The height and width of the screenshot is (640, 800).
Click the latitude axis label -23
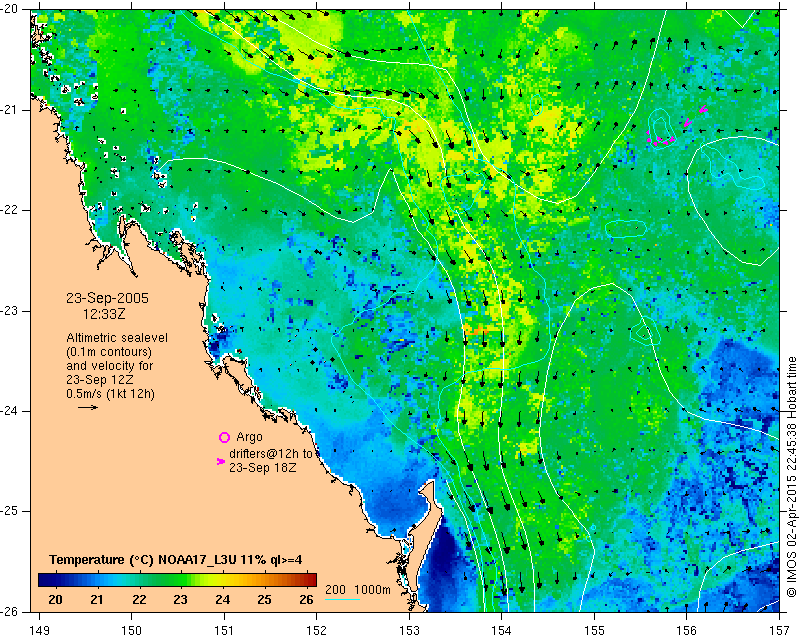(x=9, y=311)
